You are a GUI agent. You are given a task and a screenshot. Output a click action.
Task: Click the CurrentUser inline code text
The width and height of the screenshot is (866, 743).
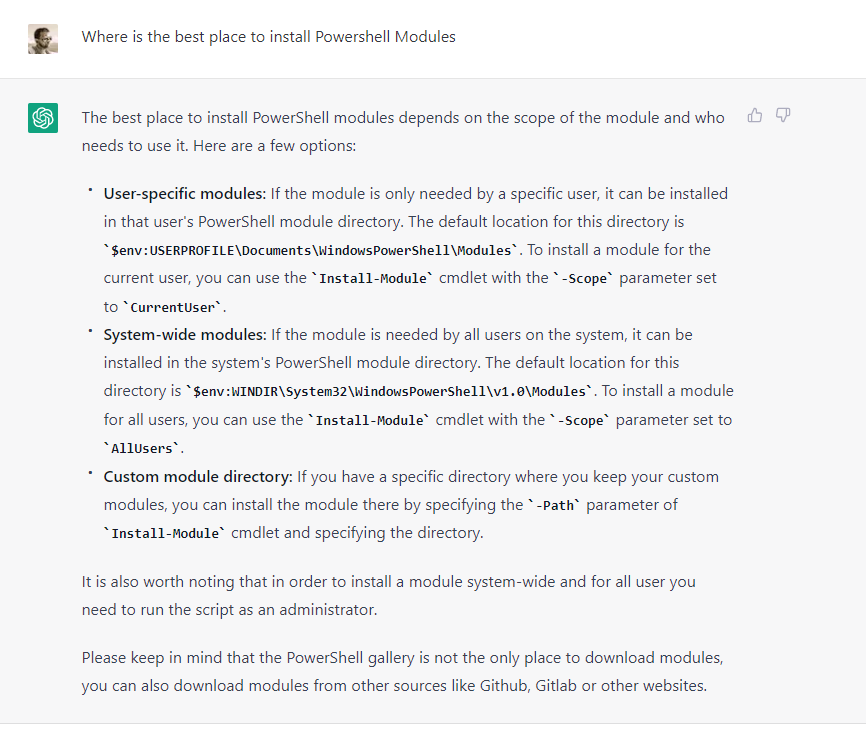[172, 307]
